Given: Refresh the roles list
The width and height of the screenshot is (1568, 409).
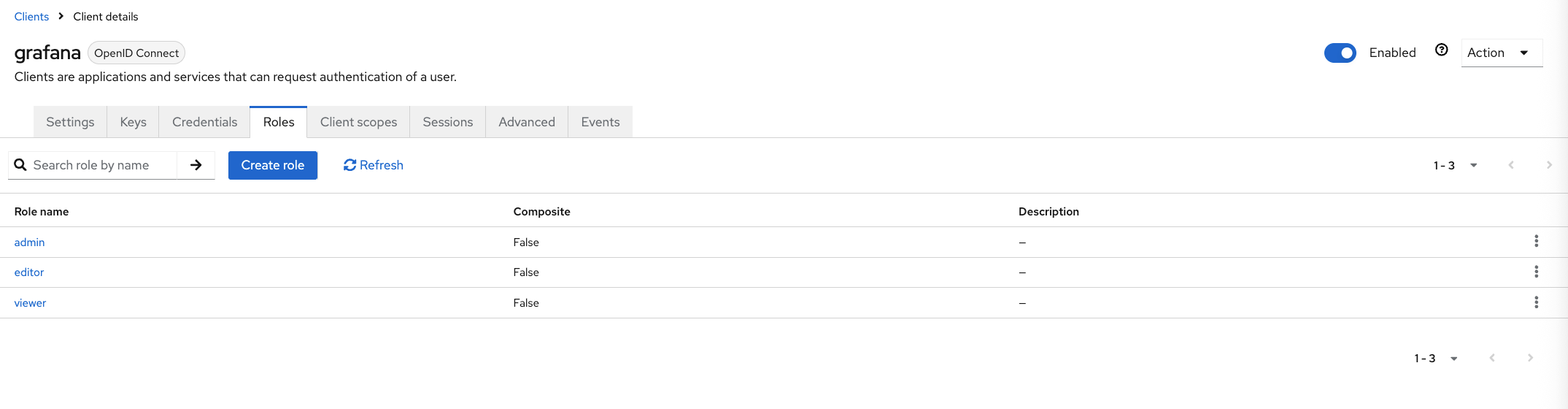Looking at the screenshot, I should point(373,165).
